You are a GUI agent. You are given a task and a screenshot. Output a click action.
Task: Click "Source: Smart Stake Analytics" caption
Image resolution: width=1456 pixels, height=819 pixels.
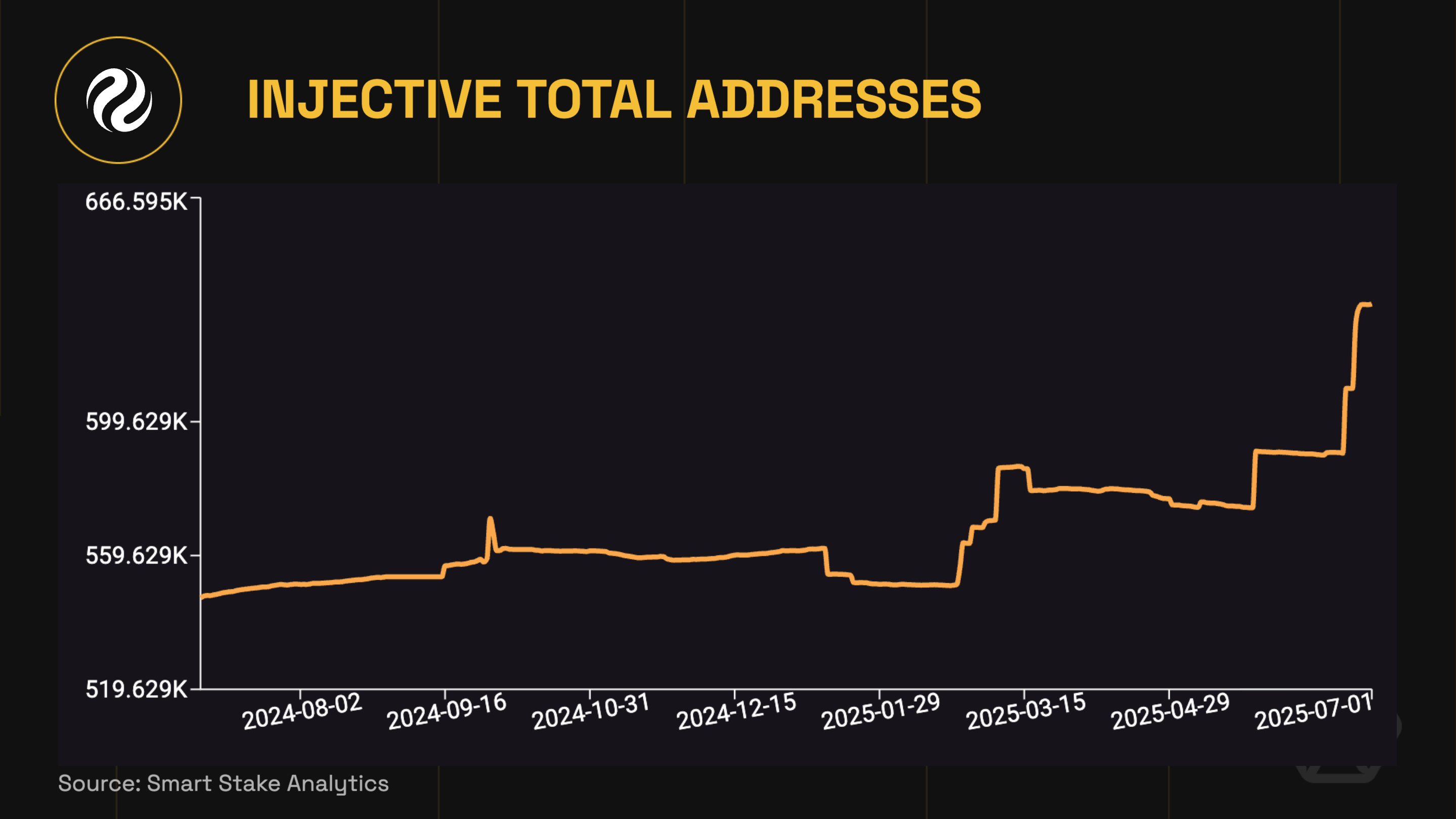(223, 784)
